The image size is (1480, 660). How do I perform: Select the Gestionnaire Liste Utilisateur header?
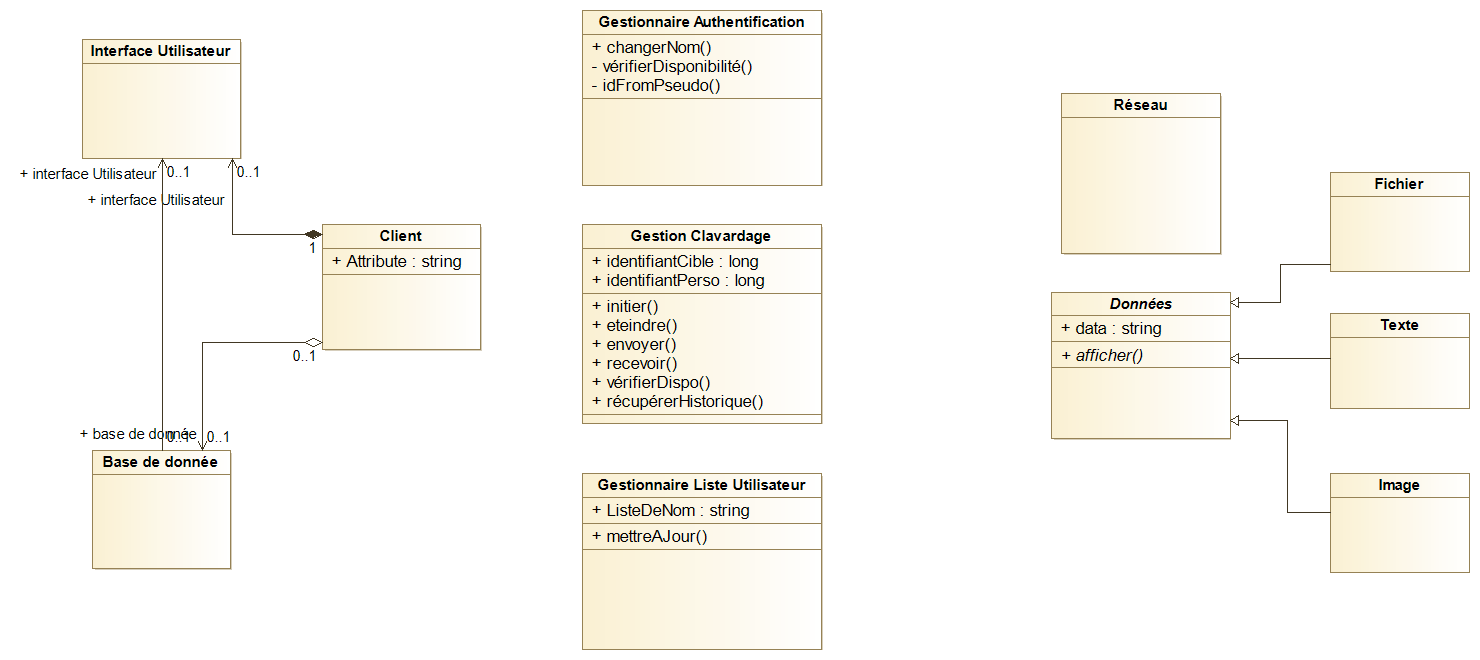701,485
